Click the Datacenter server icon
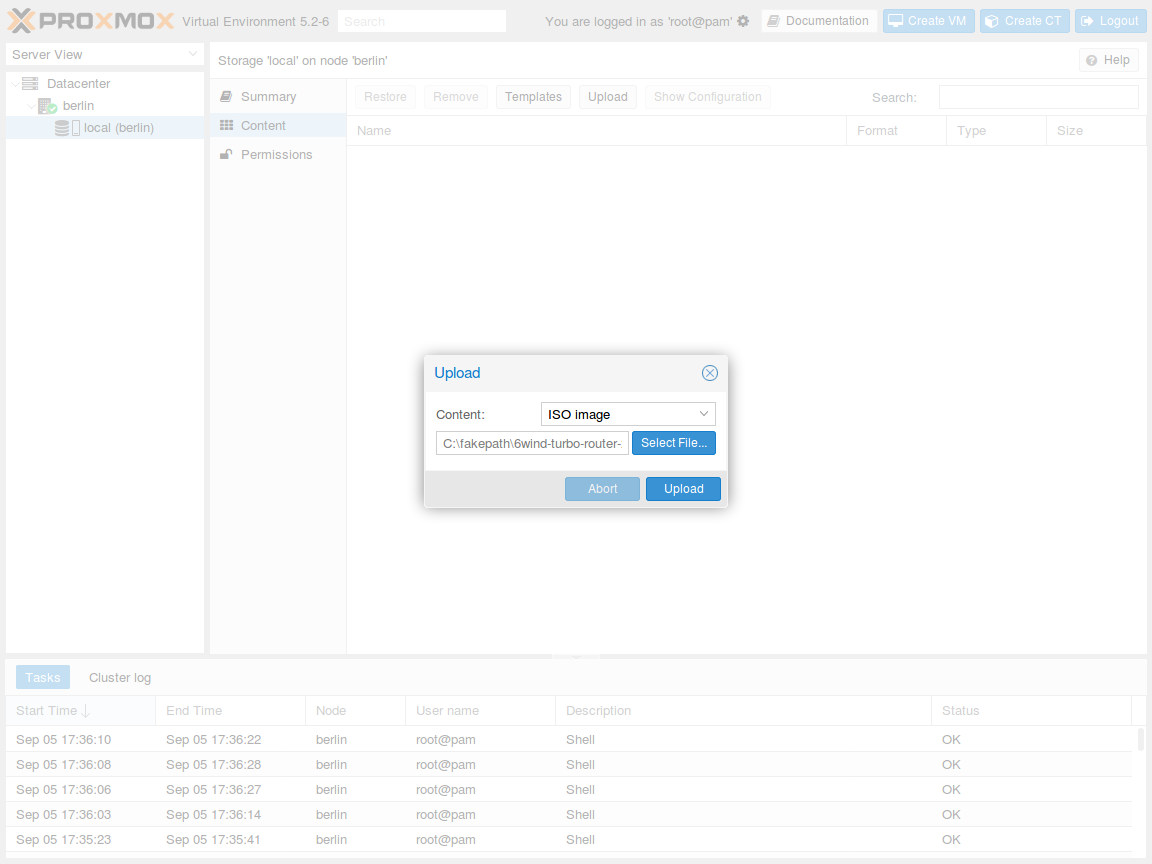 point(30,84)
